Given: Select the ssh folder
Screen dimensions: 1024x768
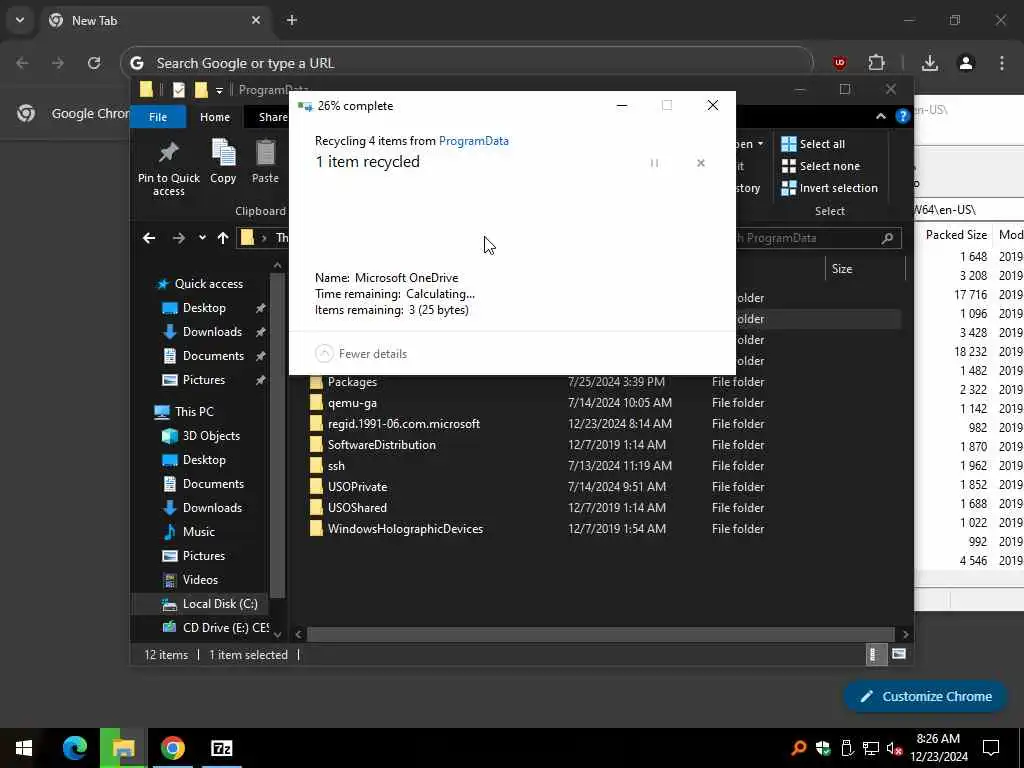Looking at the screenshot, I should click(x=336, y=466).
